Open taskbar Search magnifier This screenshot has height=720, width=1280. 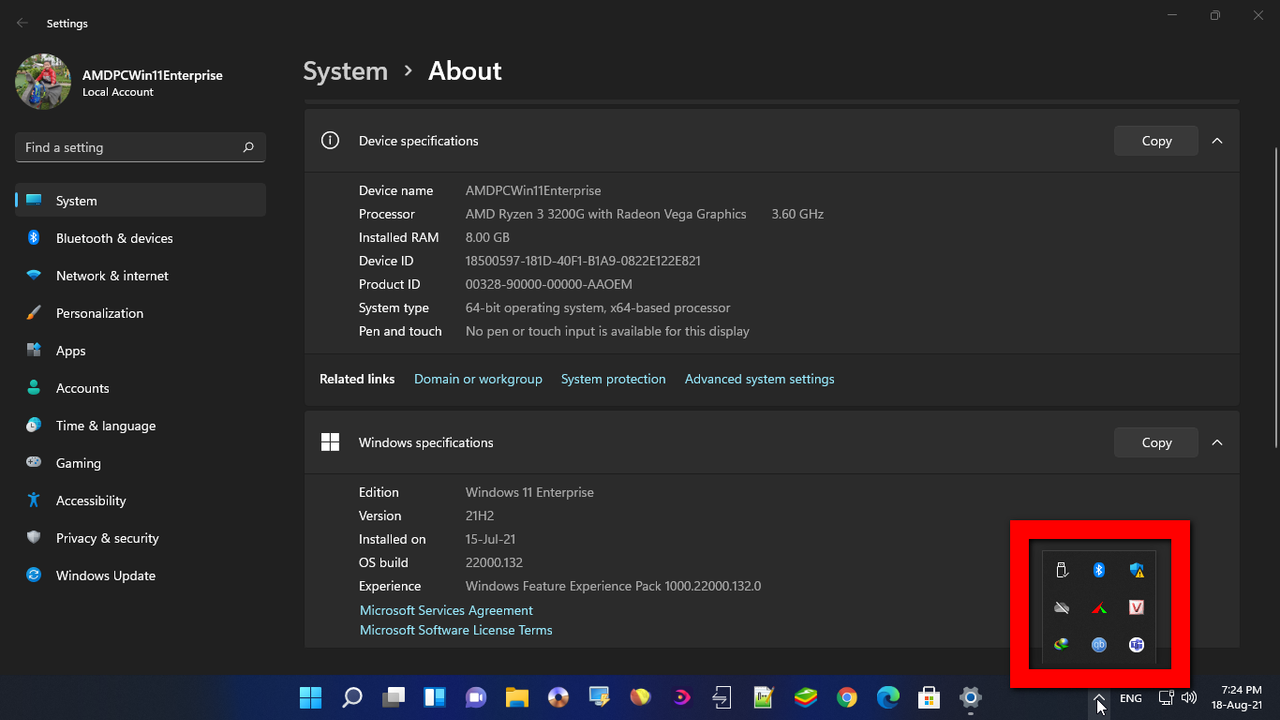point(352,697)
